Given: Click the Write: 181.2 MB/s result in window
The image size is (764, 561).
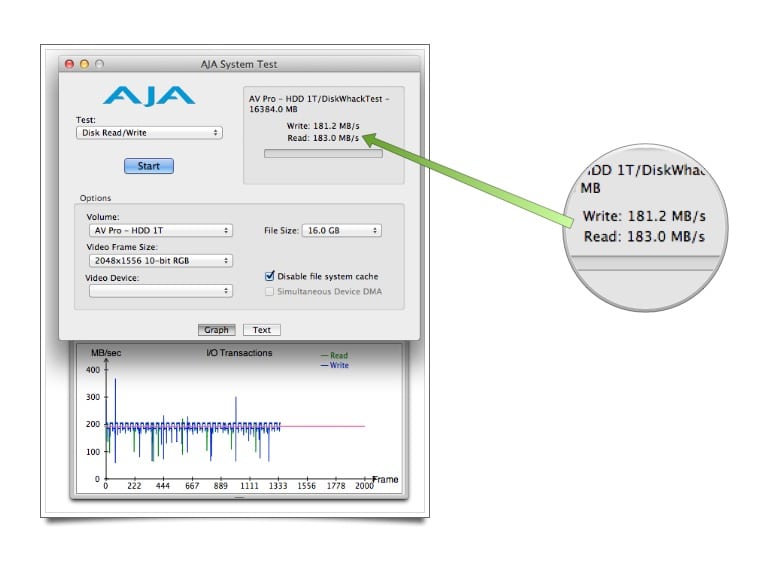Looking at the screenshot, I should click(x=323, y=126).
